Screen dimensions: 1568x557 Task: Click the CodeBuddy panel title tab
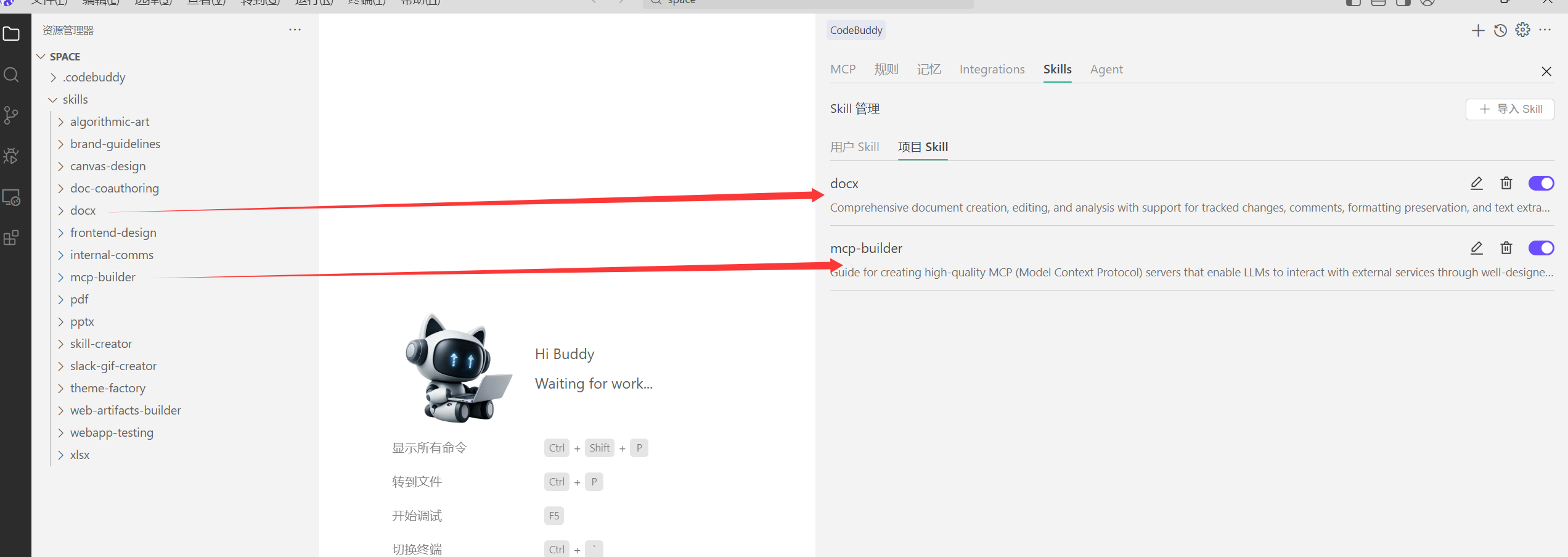click(x=856, y=30)
